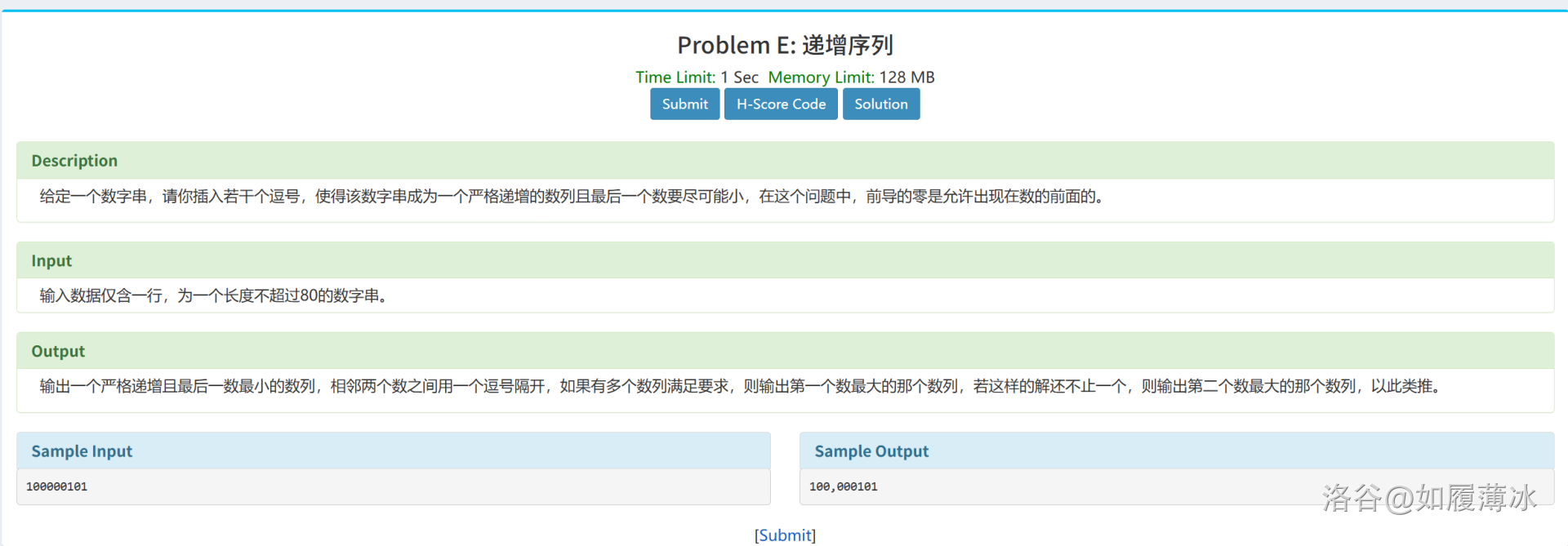Click the sample input value 100000101
1568x546 pixels.
tap(56, 486)
